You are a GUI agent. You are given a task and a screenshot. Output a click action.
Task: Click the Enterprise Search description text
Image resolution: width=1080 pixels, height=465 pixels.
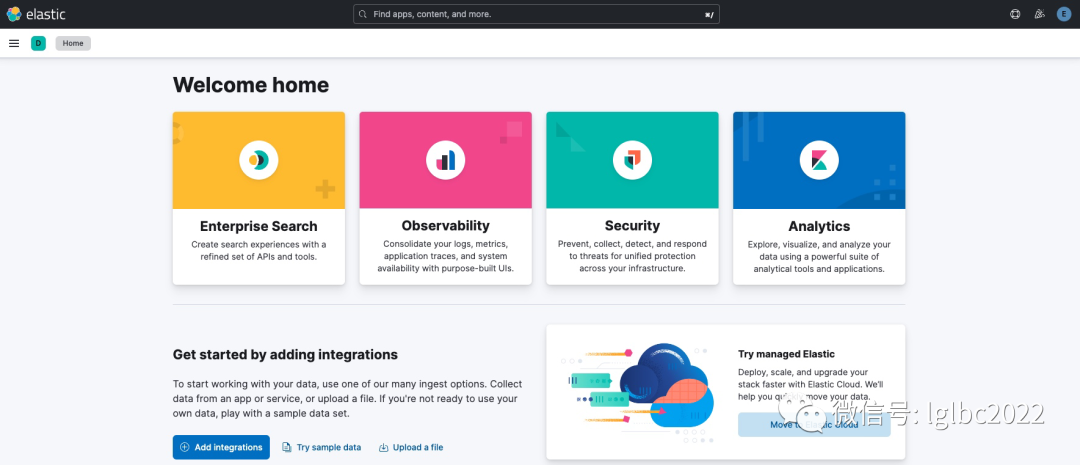pyautogui.click(x=259, y=251)
